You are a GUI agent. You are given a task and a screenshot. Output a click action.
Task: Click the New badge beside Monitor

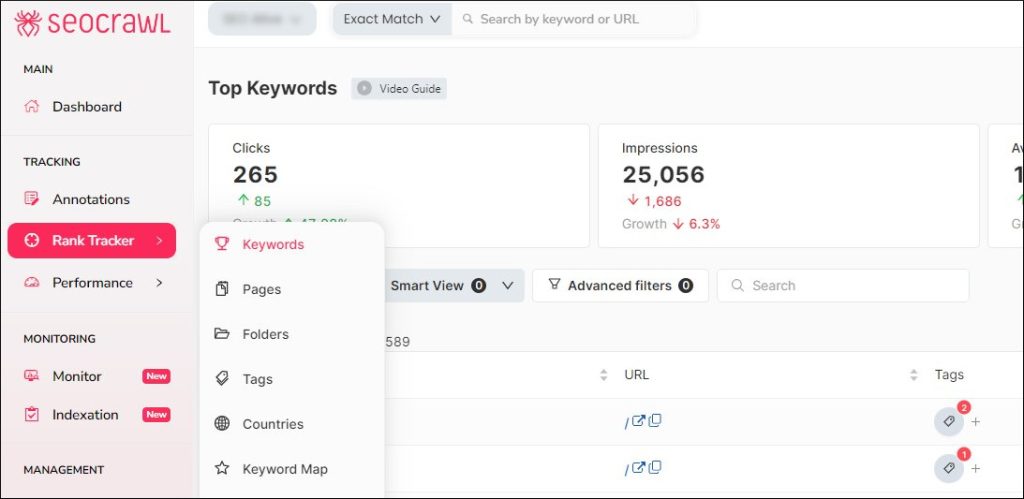[x=156, y=376]
